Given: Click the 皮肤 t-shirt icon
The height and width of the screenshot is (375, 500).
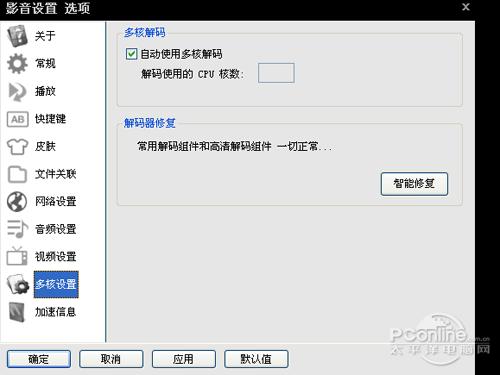Looking at the screenshot, I should [x=17, y=146].
